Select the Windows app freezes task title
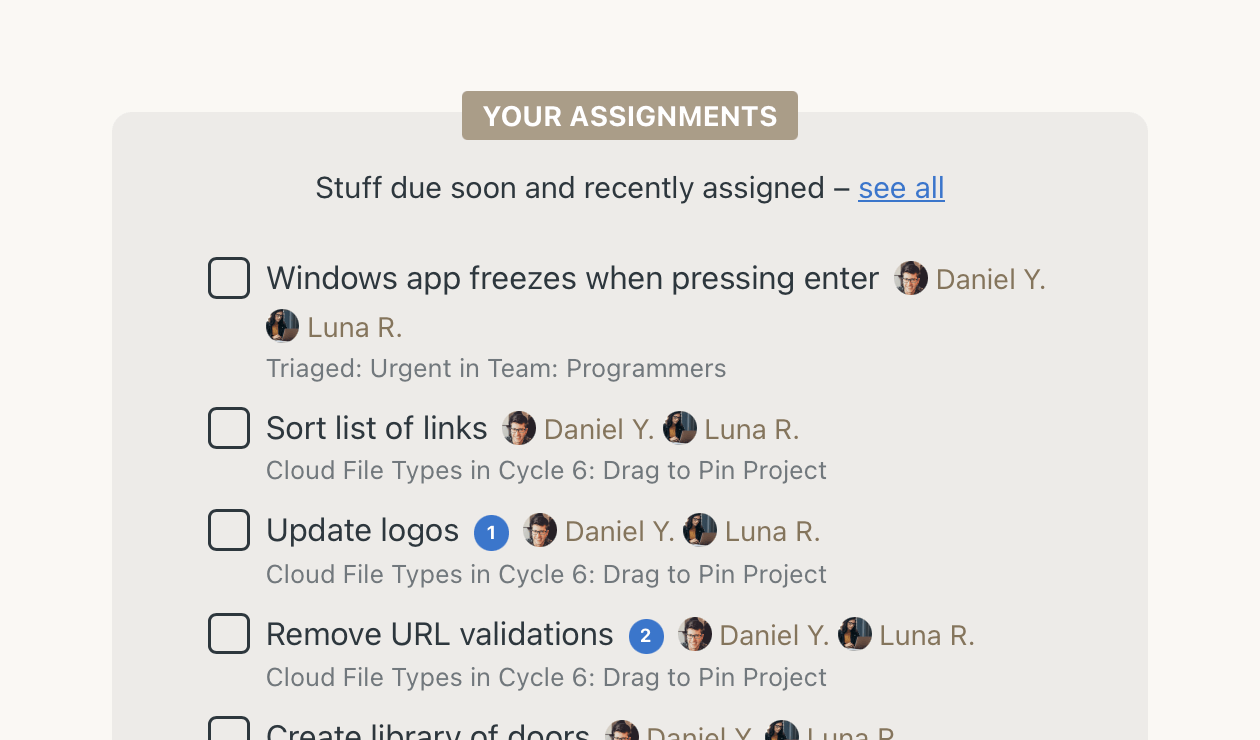The width and height of the screenshot is (1260, 740). tap(571, 278)
